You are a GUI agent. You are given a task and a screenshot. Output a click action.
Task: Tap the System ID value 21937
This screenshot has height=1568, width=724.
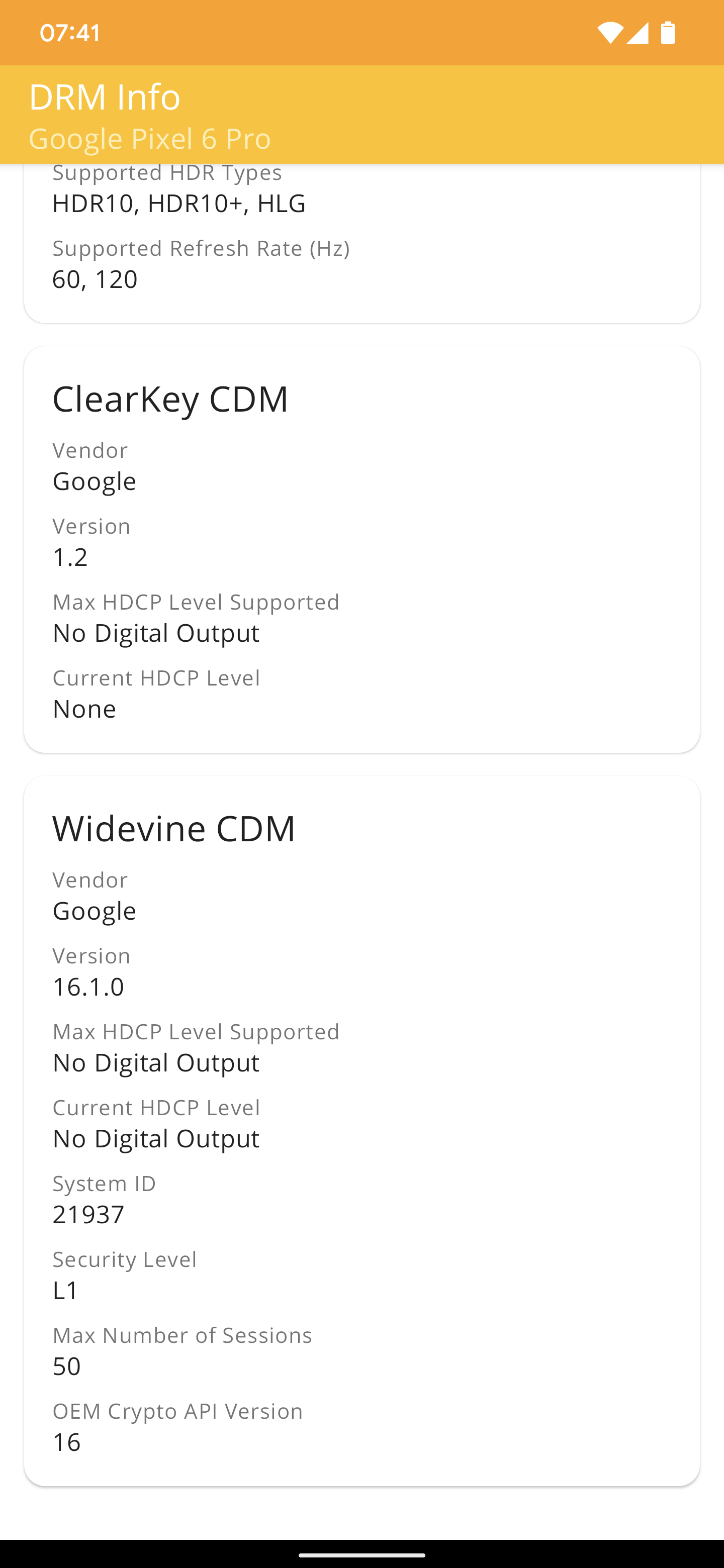[88, 1215]
